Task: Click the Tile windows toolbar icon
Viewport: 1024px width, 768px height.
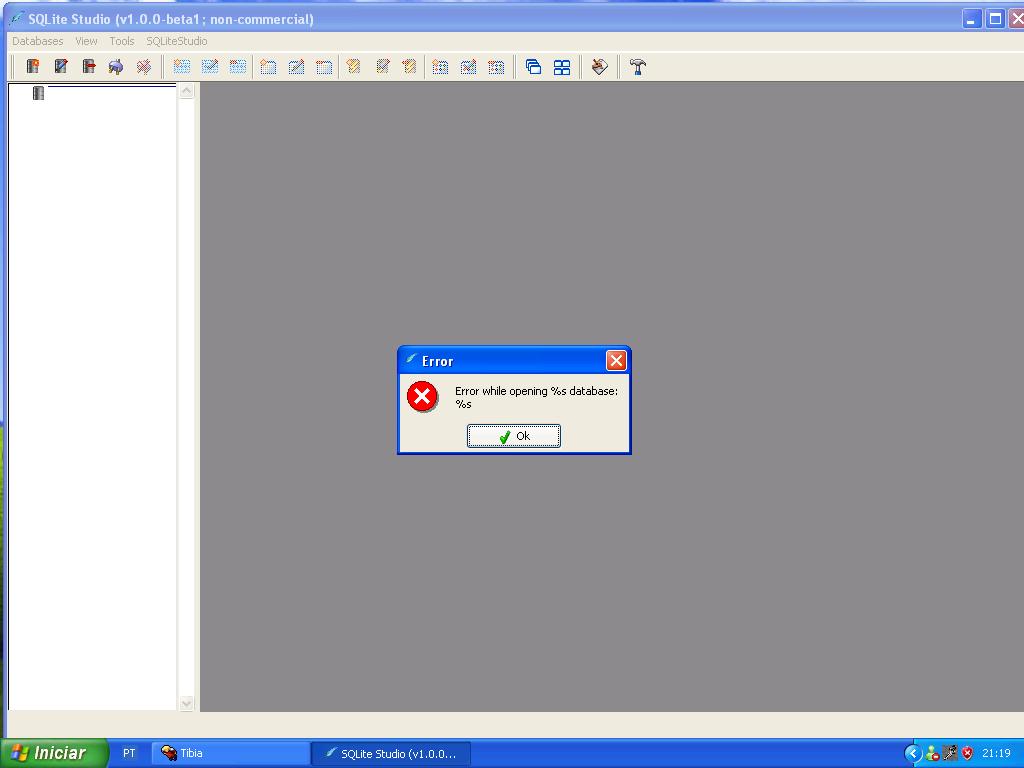Action: 562,67
